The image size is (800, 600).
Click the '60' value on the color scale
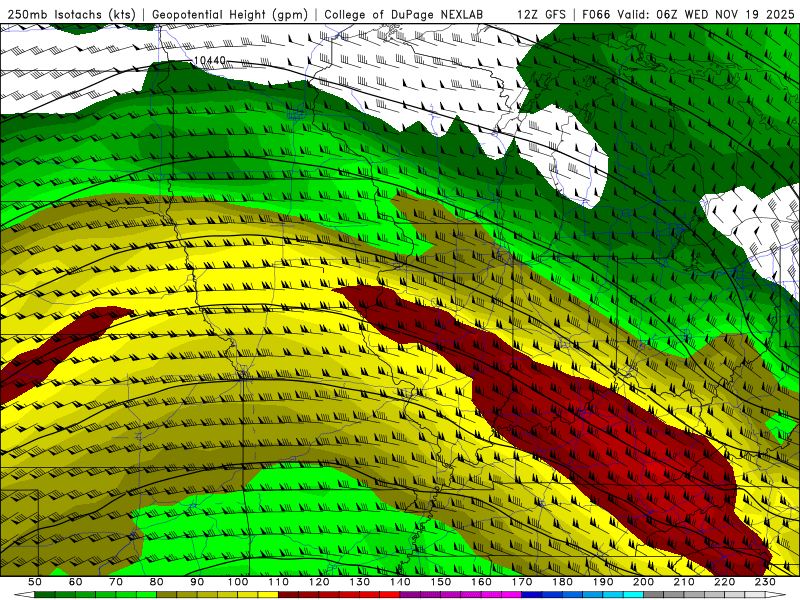click(x=76, y=582)
